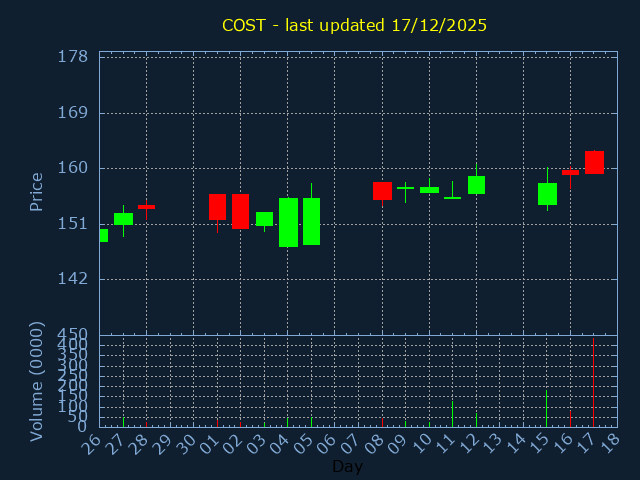Viewport: 640px width, 480px height.
Task: Select the x-axis day label 06
Action: coord(327,444)
